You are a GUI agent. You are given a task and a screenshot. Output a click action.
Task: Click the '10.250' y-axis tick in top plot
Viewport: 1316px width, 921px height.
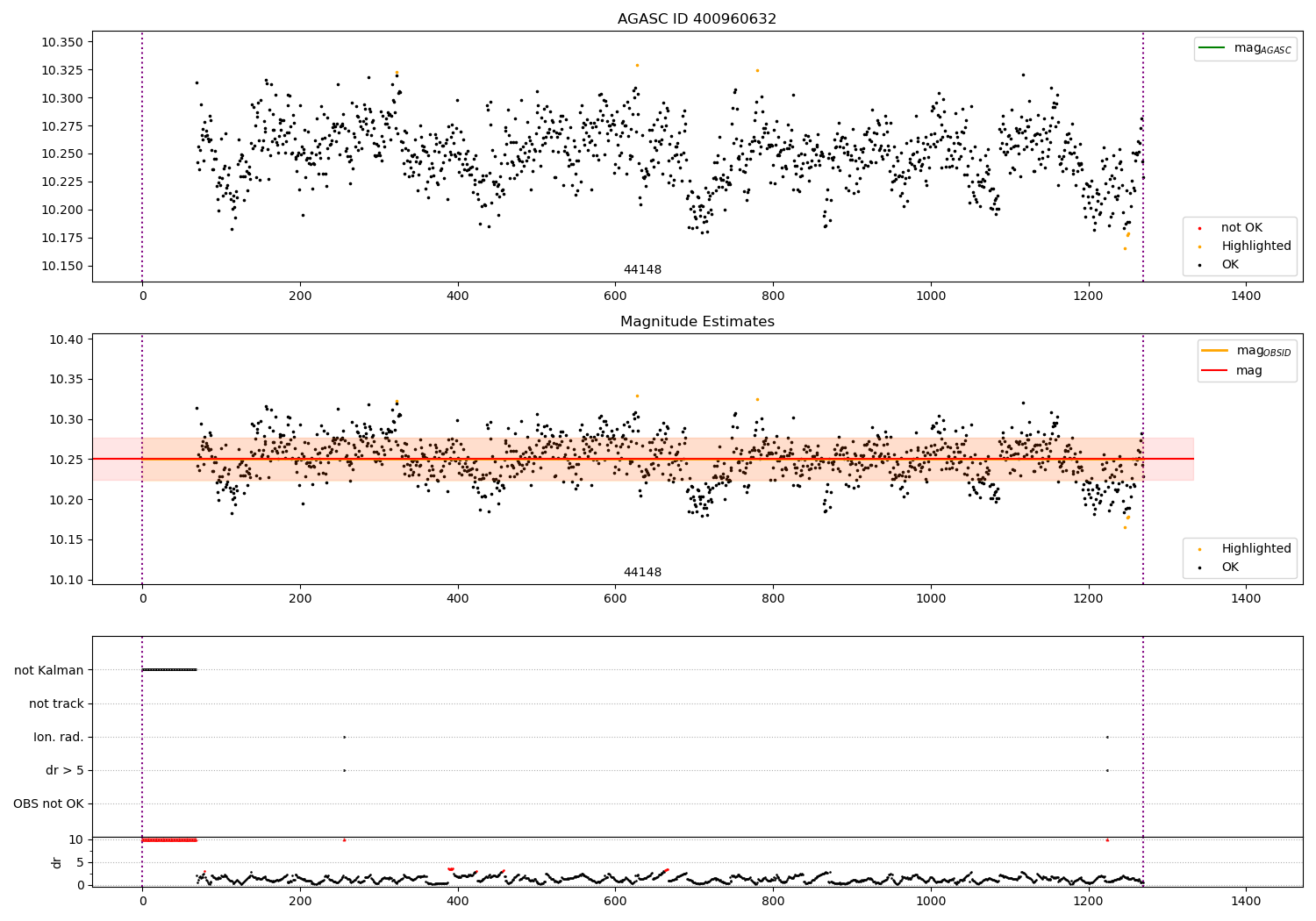click(61, 153)
